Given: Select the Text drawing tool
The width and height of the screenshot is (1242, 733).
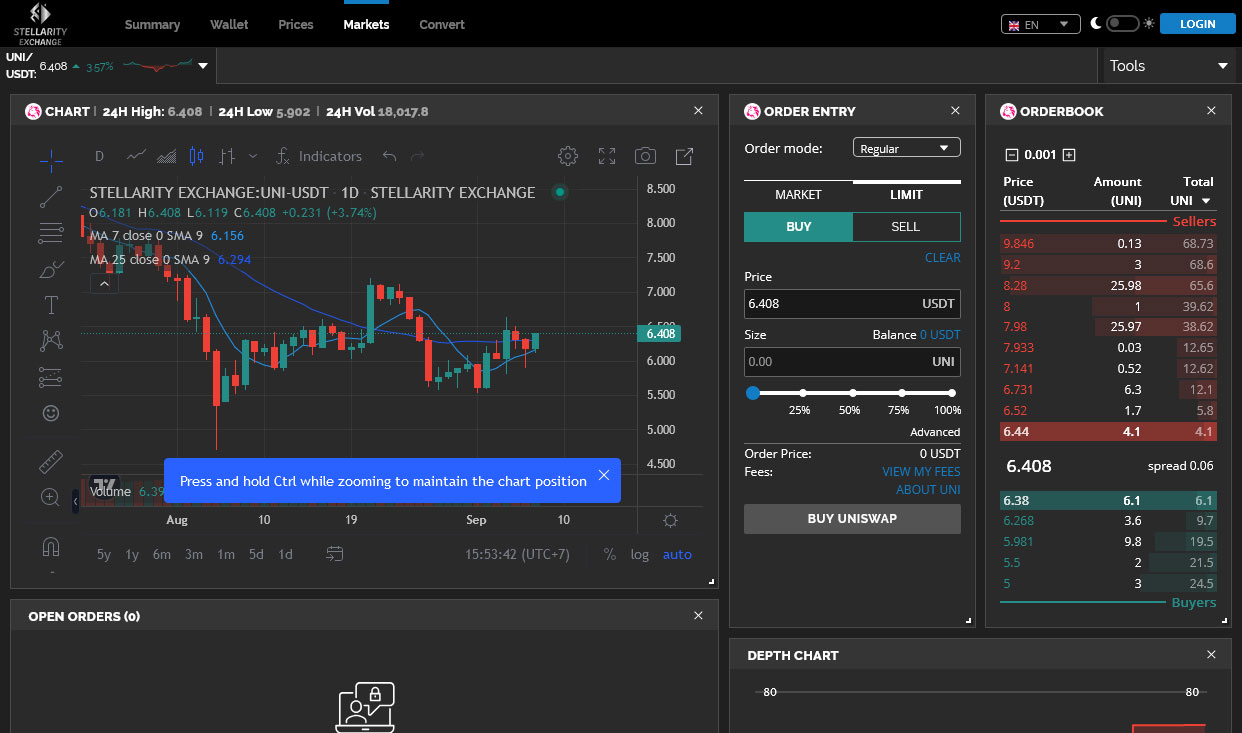Looking at the screenshot, I should (x=51, y=305).
